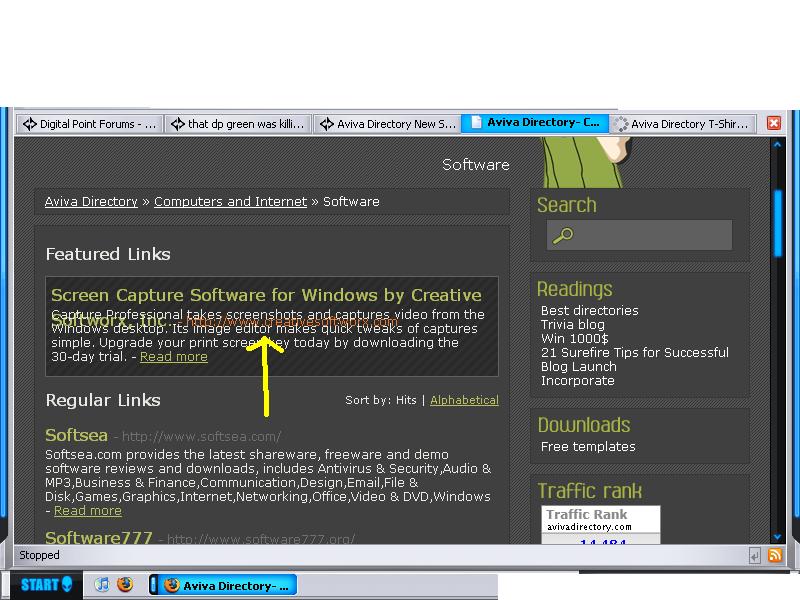
Task: Click inside the Search input field
Action: (x=639, y=235)
